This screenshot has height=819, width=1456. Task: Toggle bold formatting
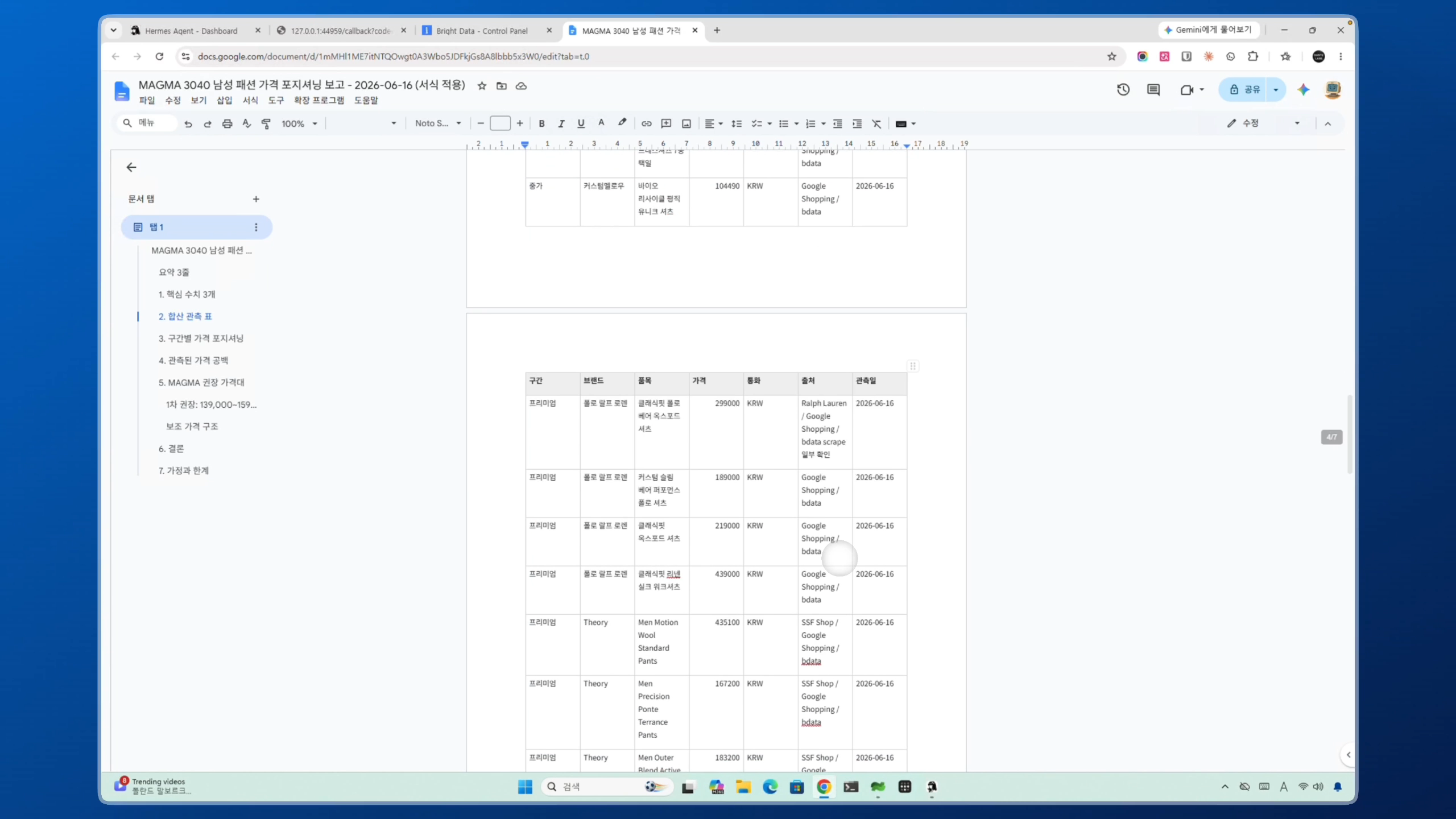pos(541,123)
